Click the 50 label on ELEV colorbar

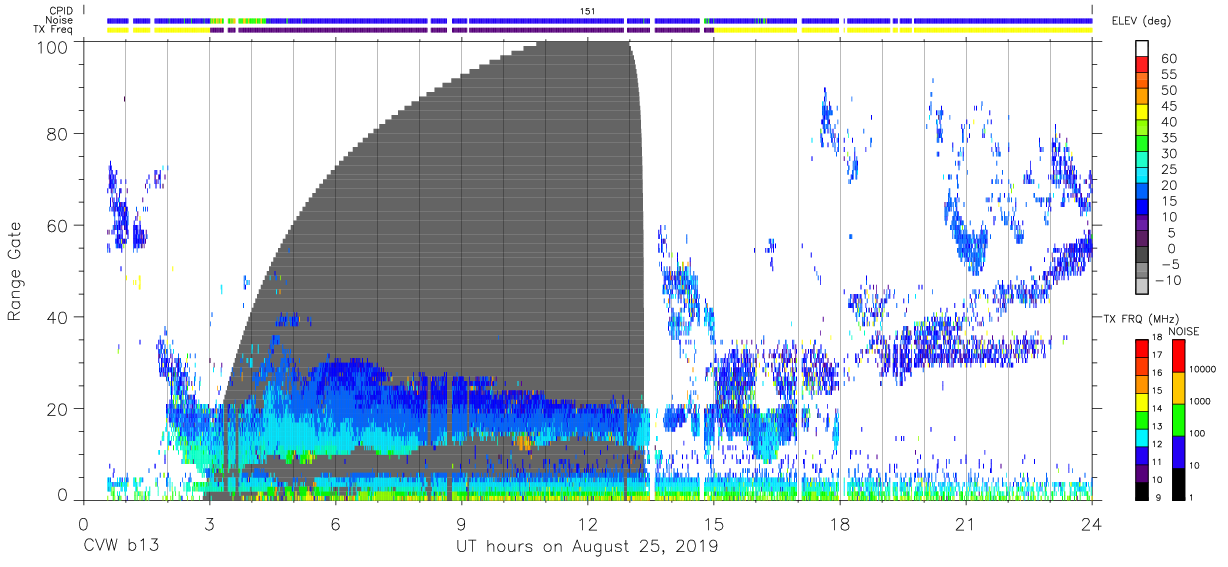tap(1169, 90)
